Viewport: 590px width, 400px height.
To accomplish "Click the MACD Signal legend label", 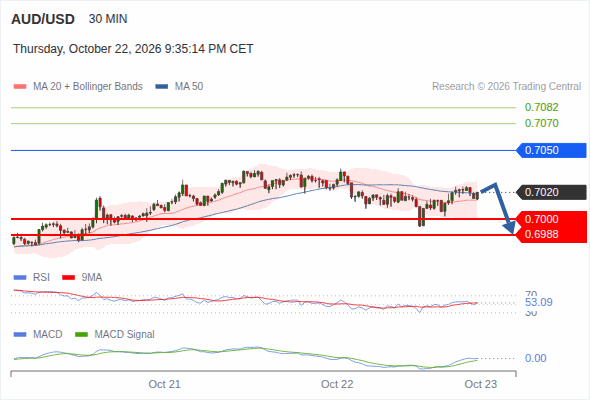I will pos(125,335).
